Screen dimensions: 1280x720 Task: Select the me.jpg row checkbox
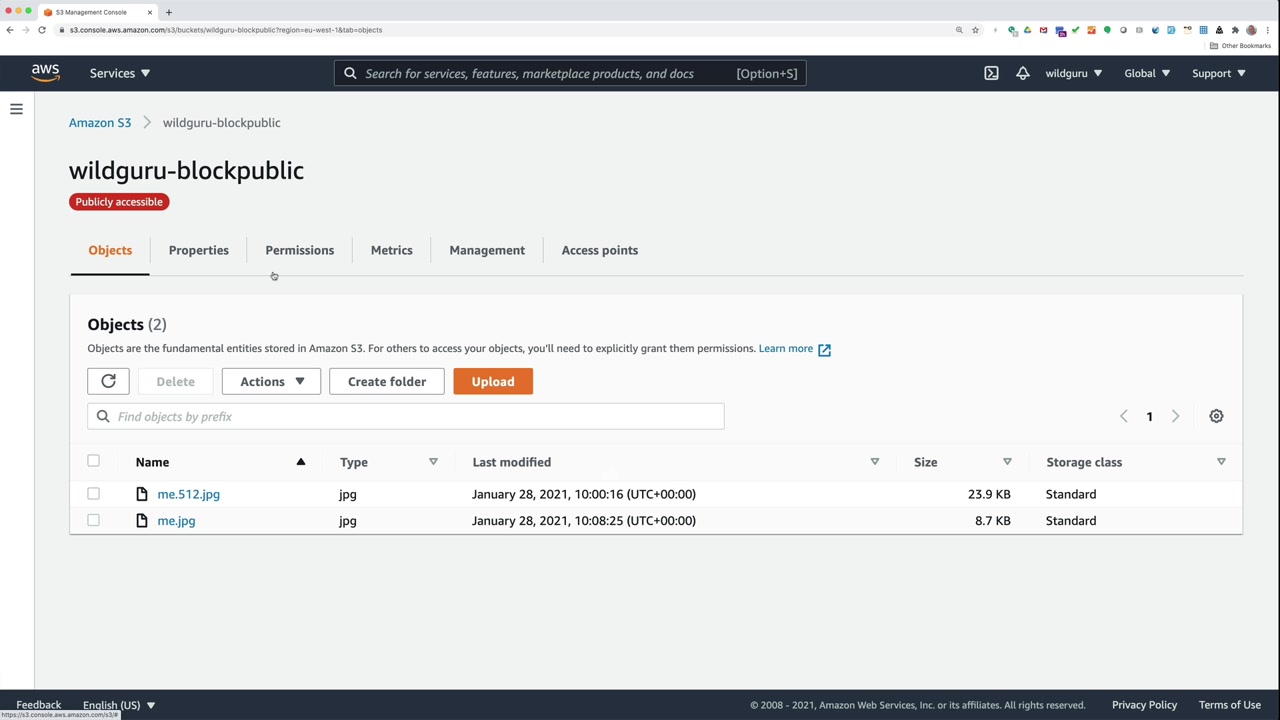coord(93,520)
